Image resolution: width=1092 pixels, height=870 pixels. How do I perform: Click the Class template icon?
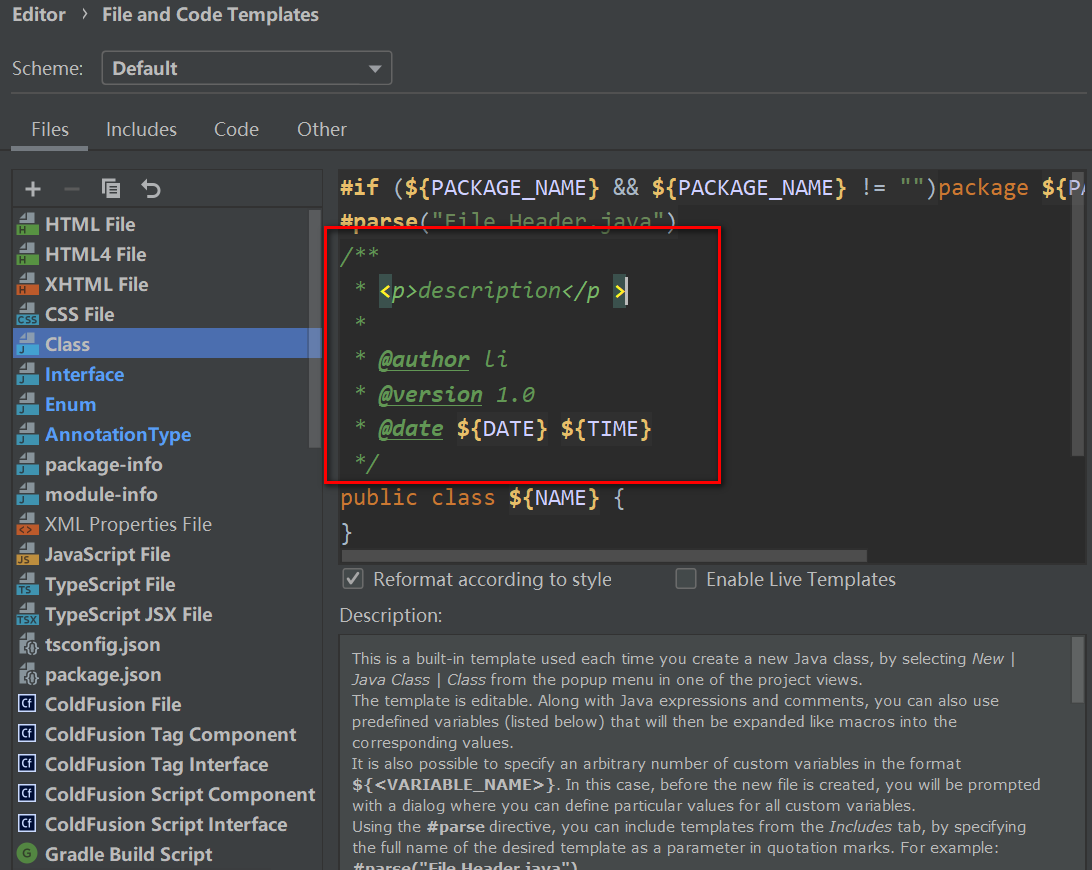click(27, 344)
